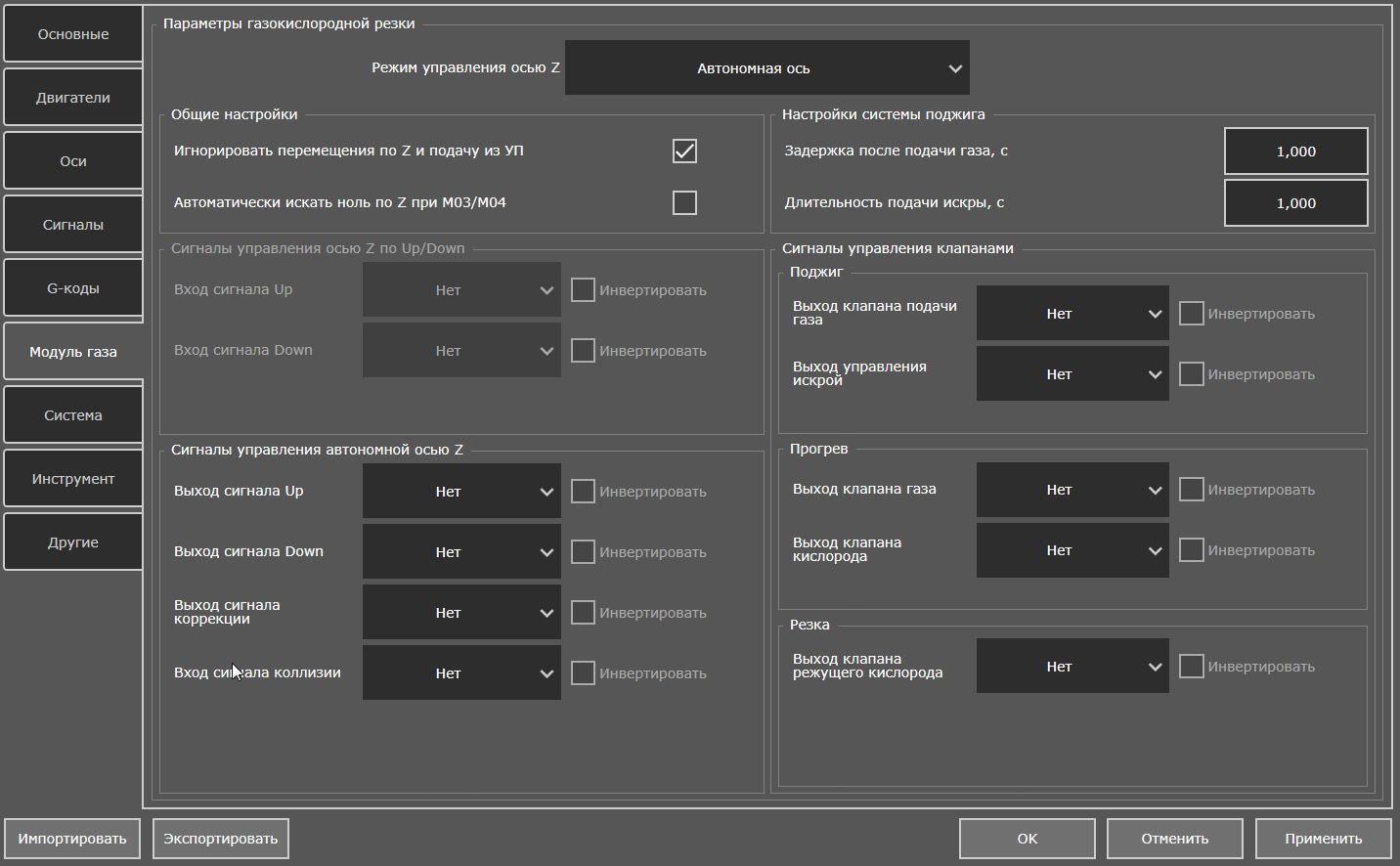The image size is (1400, 866).
Task: Open the Выход управления искрой dropdown
Action: pos(1072,373)
